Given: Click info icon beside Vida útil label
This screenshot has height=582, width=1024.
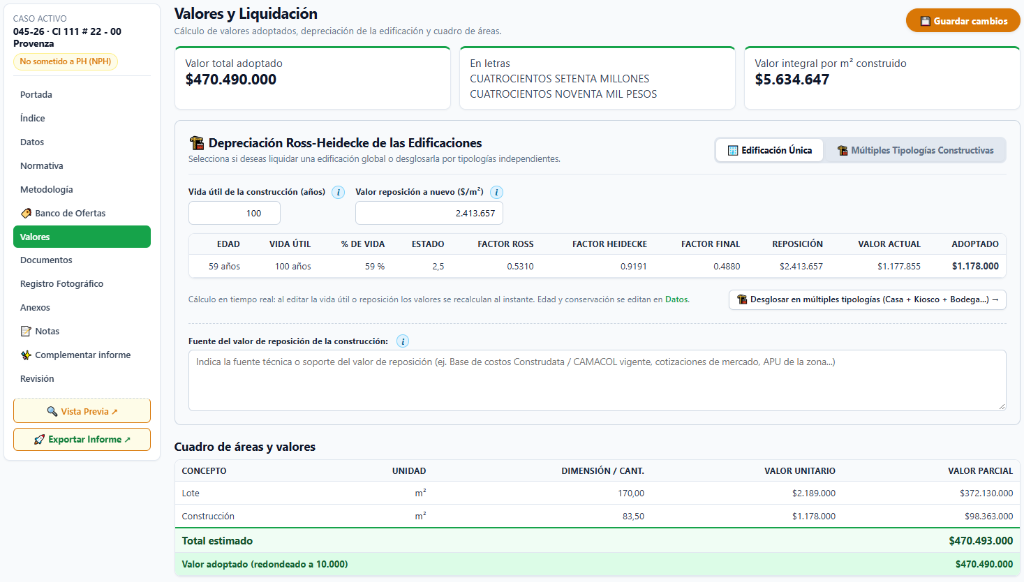Looking at the screenshot, I should point(338,192).
